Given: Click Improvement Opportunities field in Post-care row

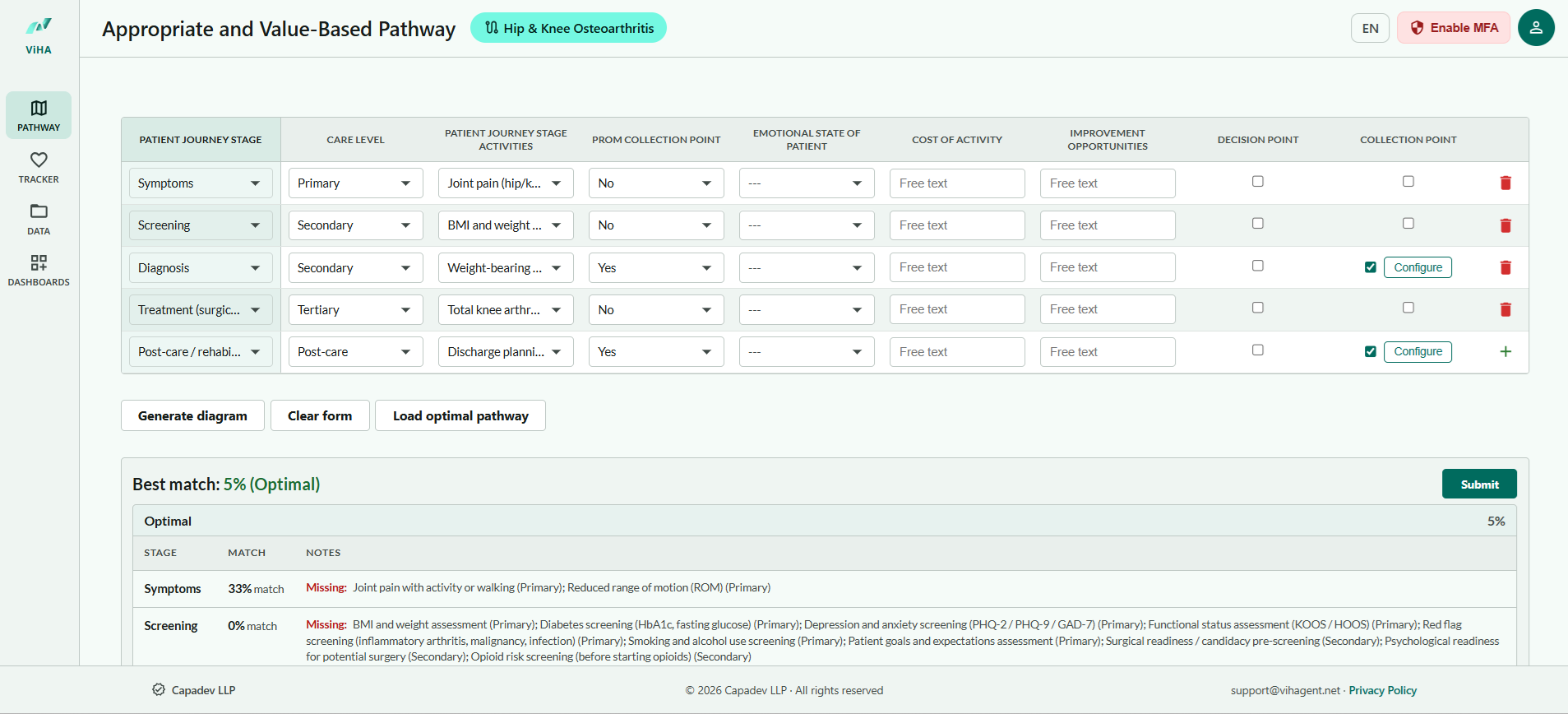Looking at the screenshot, I should [1108, 352].
